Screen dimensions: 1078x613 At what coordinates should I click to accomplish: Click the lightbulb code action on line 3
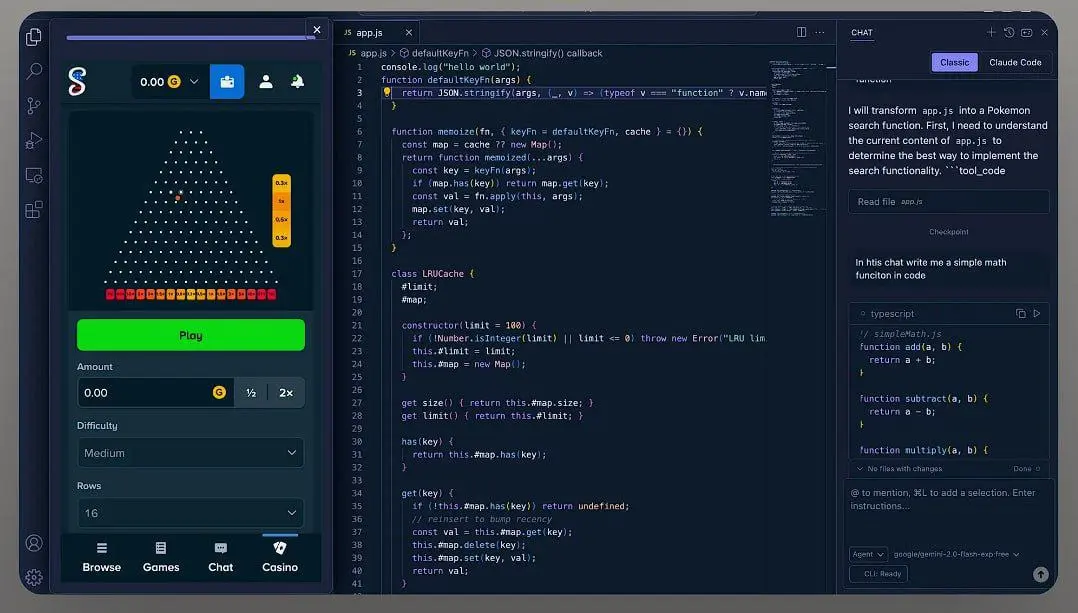point(387,91)
